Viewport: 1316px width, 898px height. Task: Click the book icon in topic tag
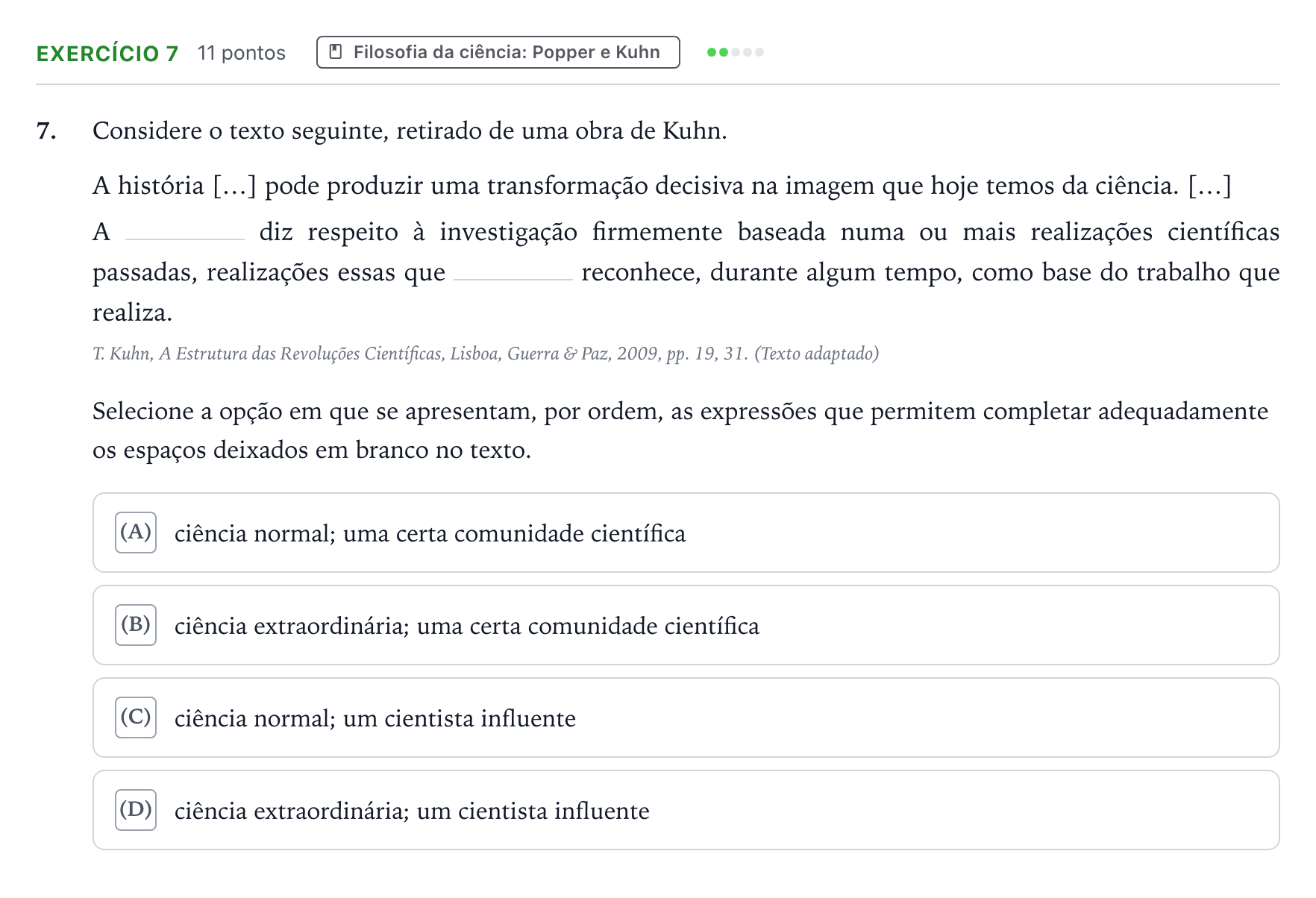336,52
